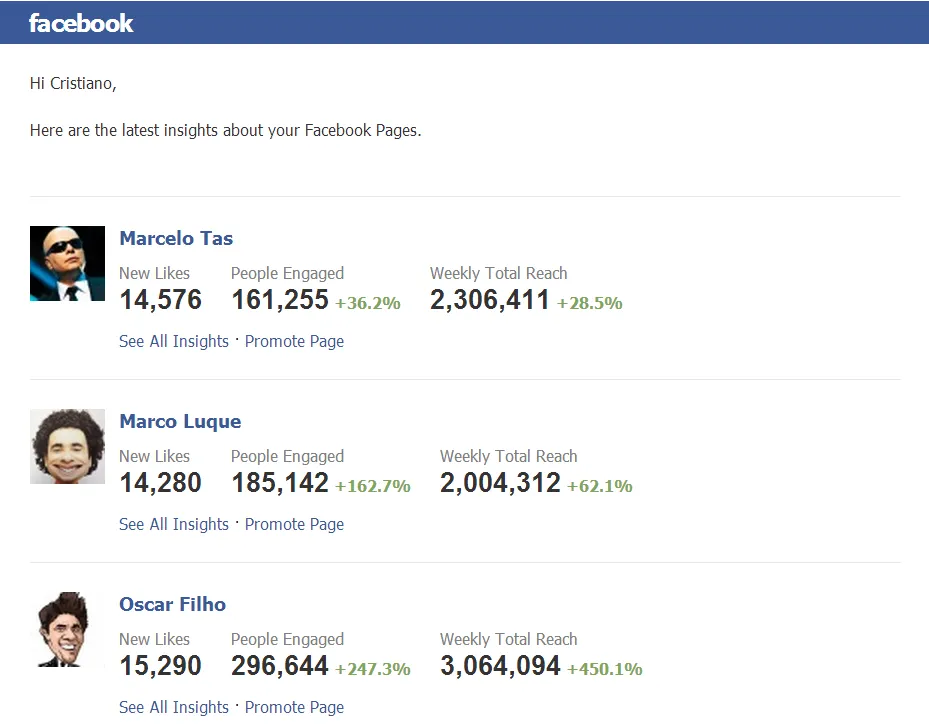Select weekly reach value 3,064,094

[500, 666]
